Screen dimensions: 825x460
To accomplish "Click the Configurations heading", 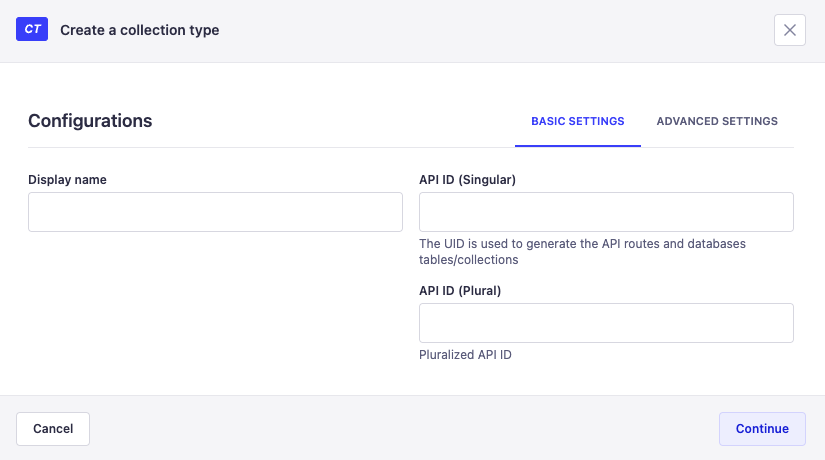I will (x=90, y=121).
